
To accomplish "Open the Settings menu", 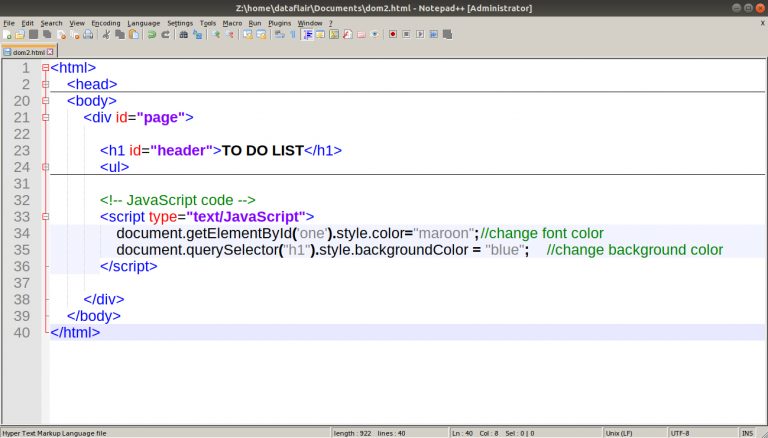I will pyautogui.click(x=180, y=23).
